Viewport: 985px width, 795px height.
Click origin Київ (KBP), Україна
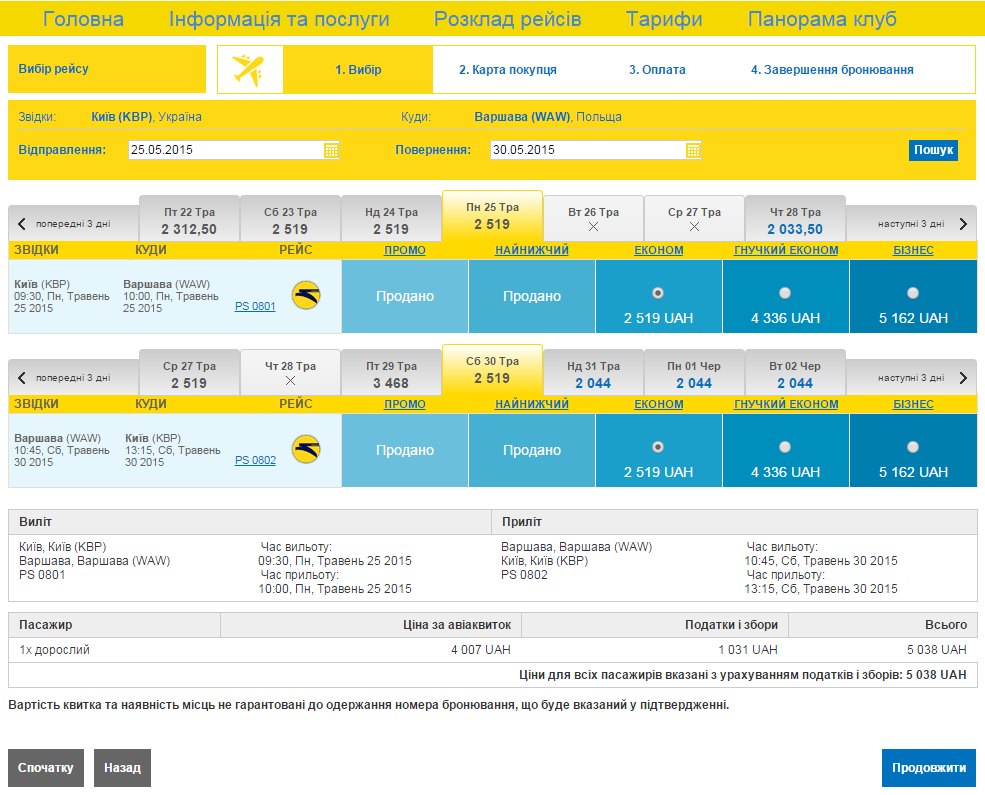click(146, 117)
